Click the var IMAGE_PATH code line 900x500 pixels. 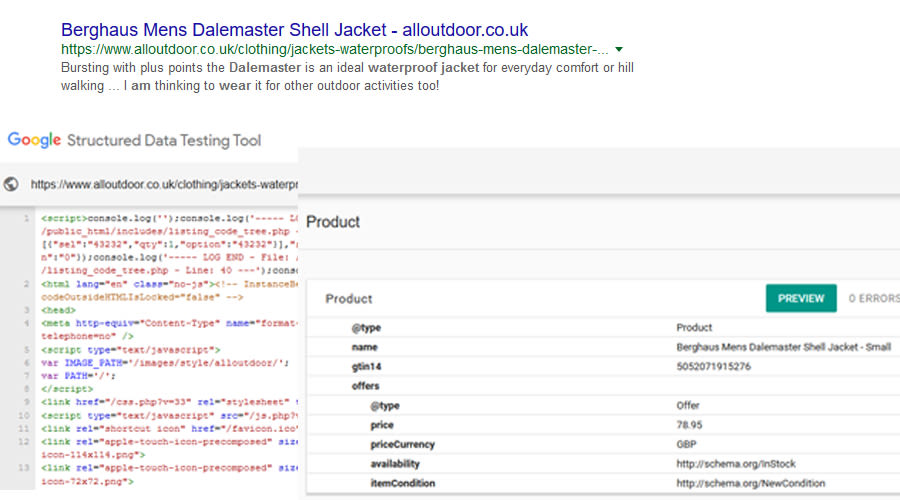165,363
